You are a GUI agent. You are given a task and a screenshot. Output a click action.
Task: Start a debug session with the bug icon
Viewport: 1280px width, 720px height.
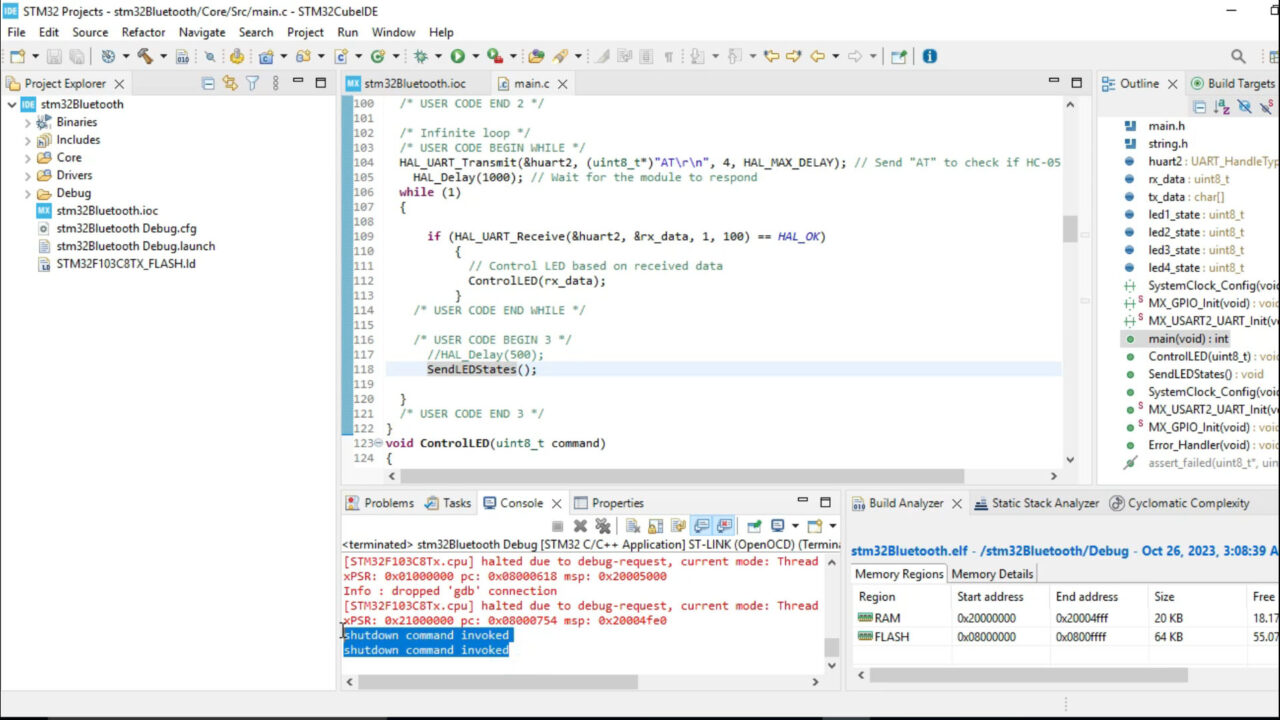(421, 57)
